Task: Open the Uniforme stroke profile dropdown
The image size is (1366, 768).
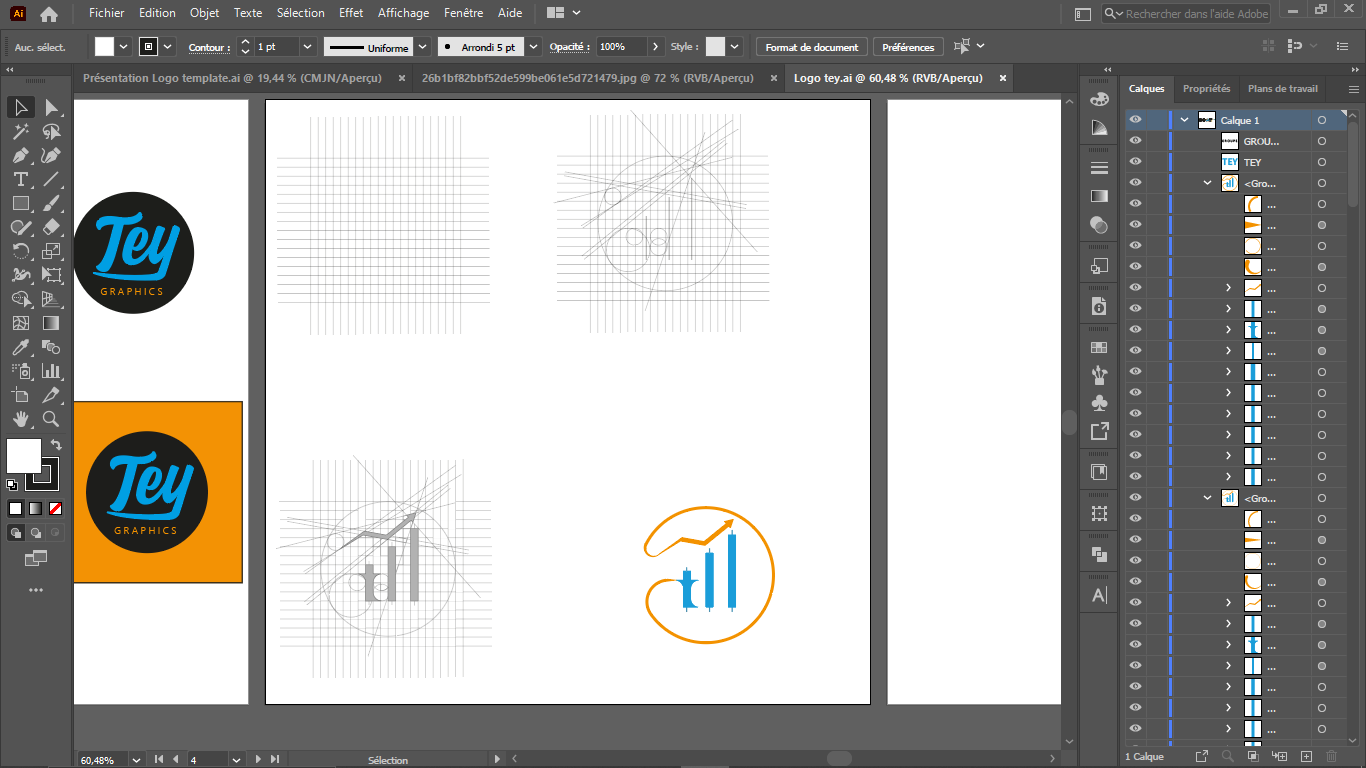Action: pyautogui.click(x=422, y=47)
